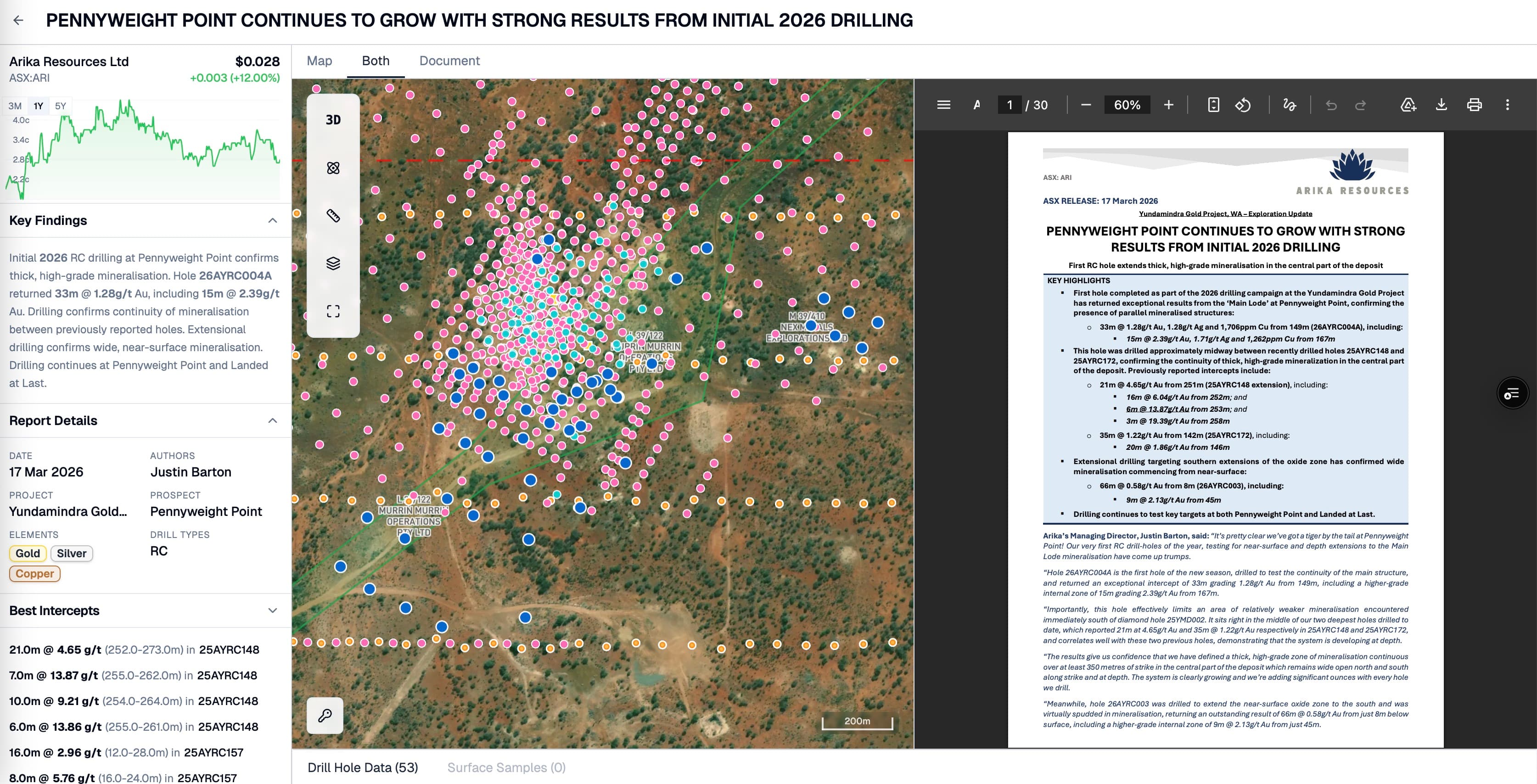
Task: Open the Document tab
Action: click(x=449, y=61)
